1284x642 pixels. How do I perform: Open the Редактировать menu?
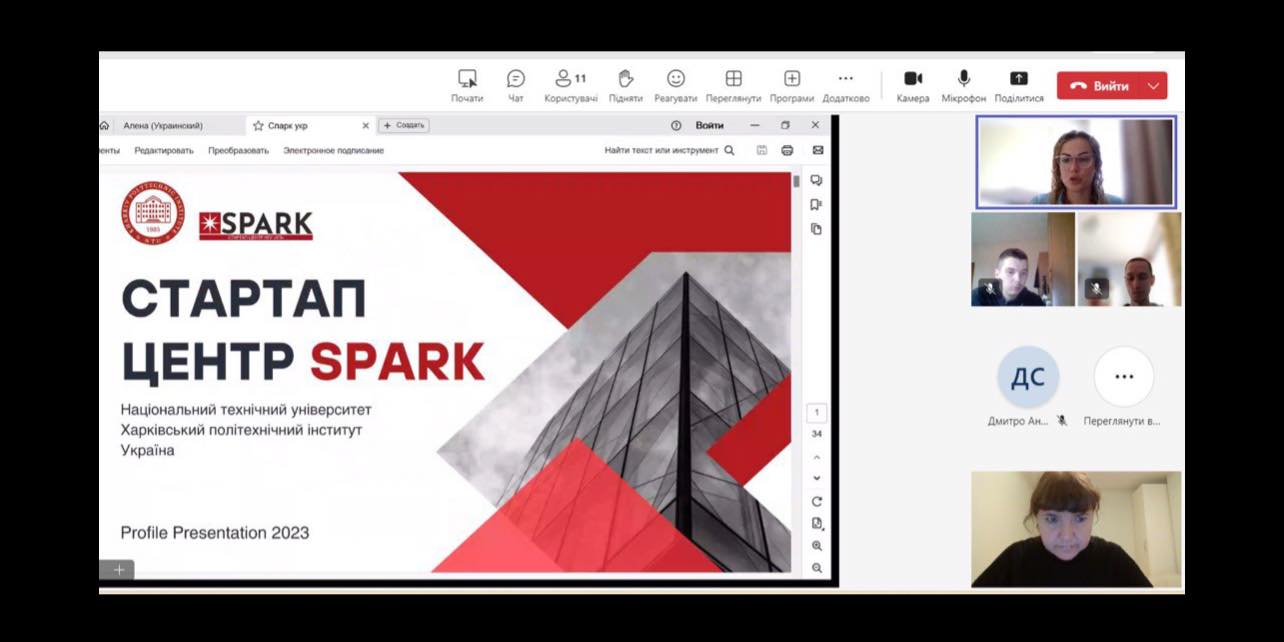click(x=164, y=151)
